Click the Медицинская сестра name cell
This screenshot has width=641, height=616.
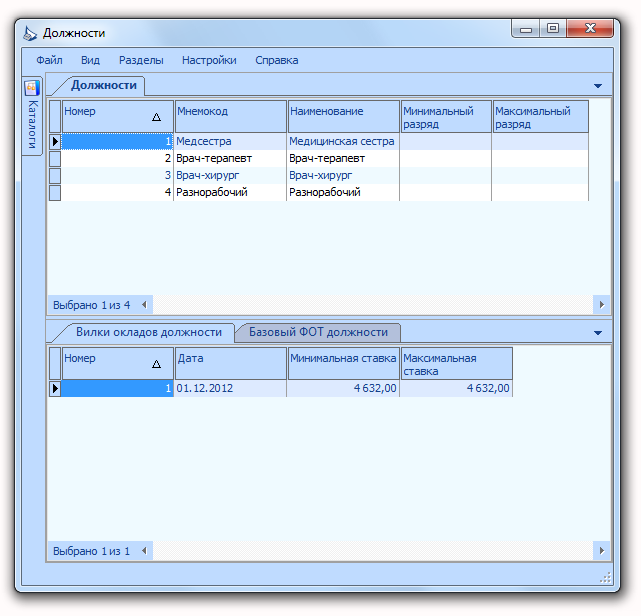click(x=343, y=141)
